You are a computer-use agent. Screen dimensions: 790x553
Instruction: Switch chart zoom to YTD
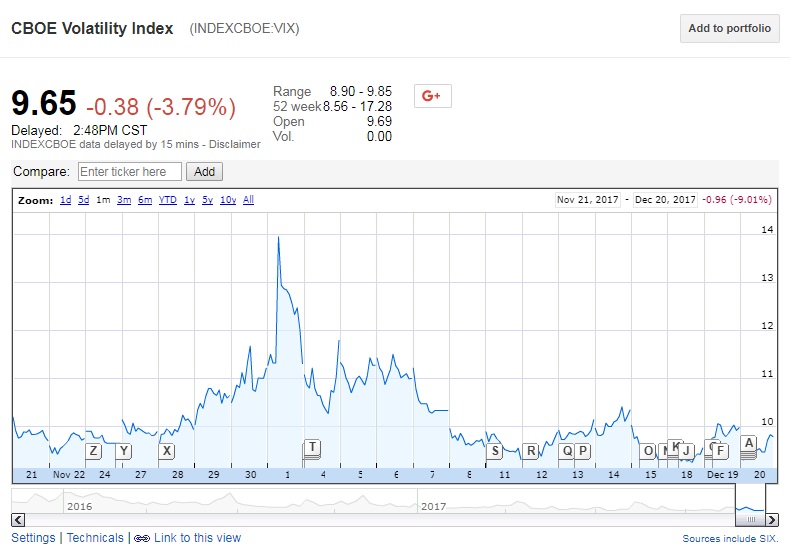pos(168,200)
